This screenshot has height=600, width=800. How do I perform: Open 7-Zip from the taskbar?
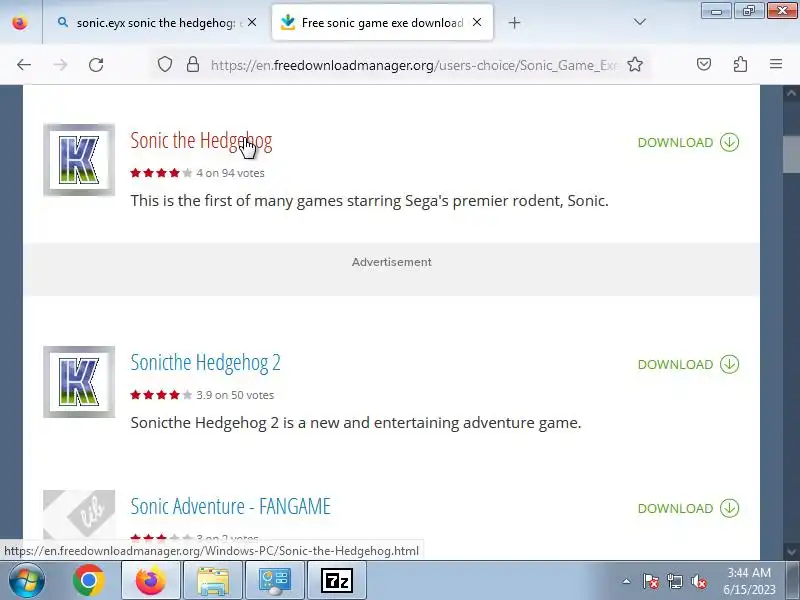point(337,580)
